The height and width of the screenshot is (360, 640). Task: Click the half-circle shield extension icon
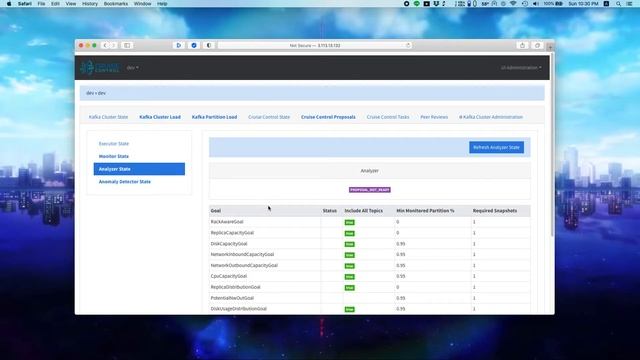(209, 45)
